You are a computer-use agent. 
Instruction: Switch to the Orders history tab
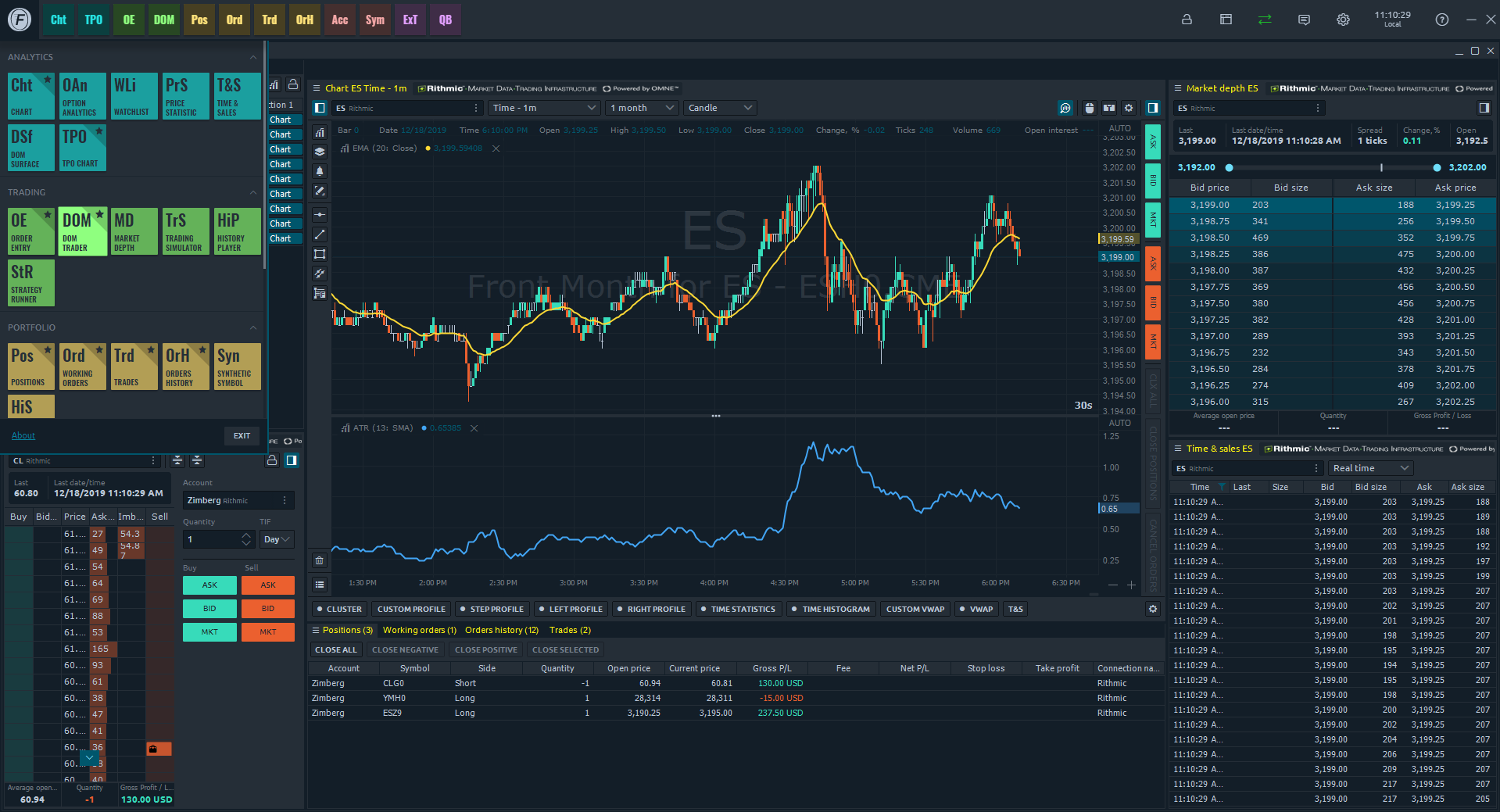(x=501, y=630)
